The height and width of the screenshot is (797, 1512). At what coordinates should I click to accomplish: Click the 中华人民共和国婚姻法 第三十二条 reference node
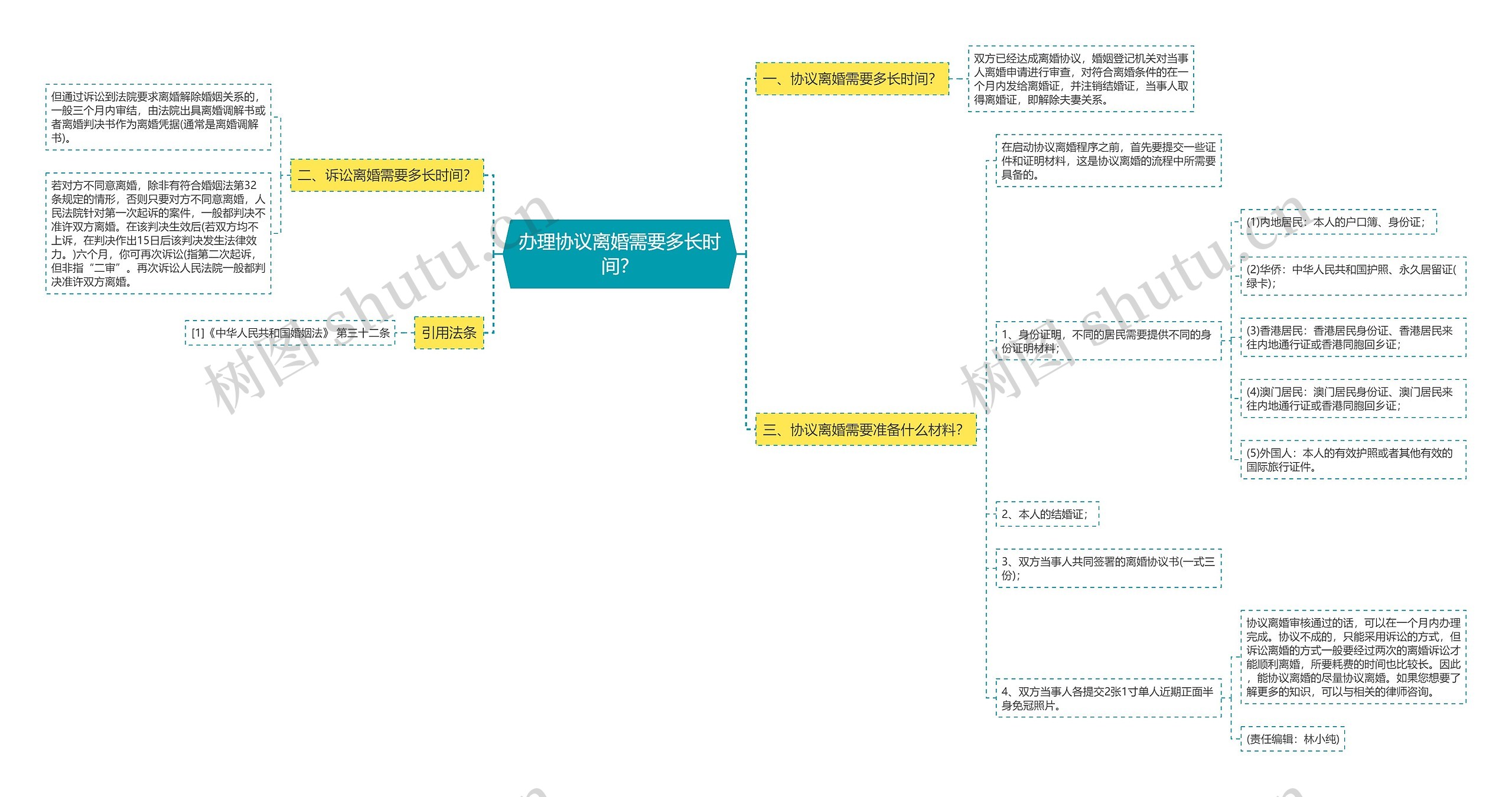(x=290, y=333)
